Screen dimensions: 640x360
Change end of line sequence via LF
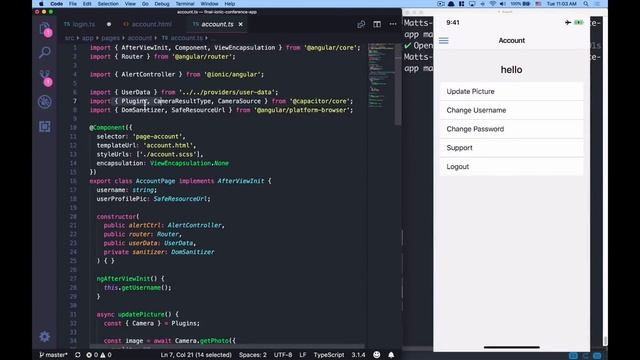point(302,355)
